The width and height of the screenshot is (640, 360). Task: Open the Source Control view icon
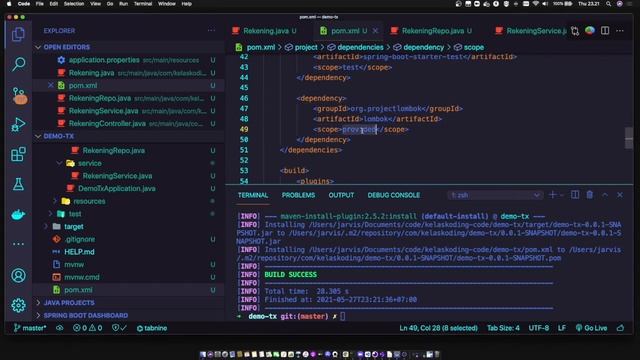(19, 96)
